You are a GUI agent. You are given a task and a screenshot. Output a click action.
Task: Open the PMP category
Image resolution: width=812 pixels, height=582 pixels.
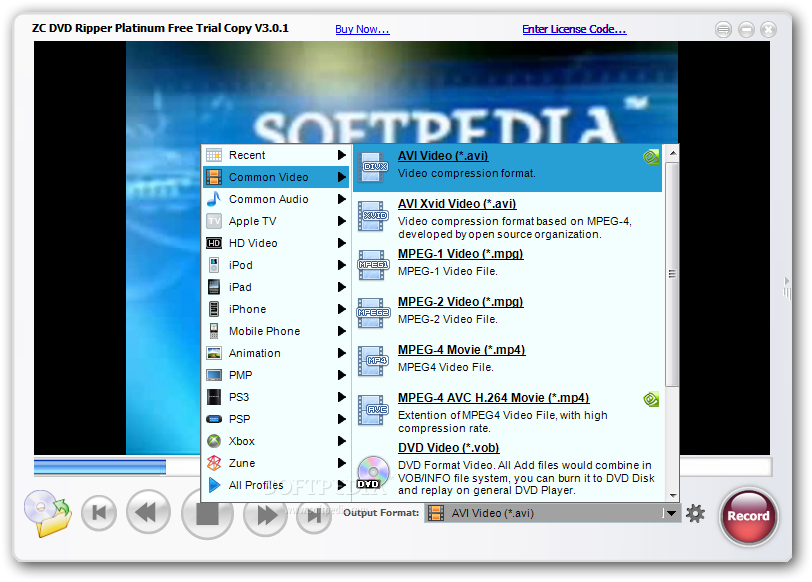[276, 375]
